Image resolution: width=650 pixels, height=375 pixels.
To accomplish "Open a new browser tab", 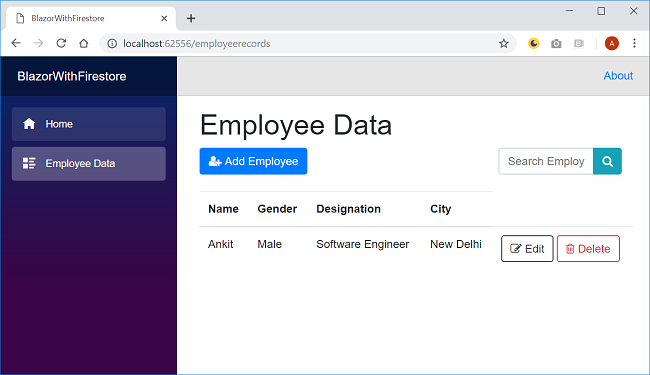I will tap(191, 18).
